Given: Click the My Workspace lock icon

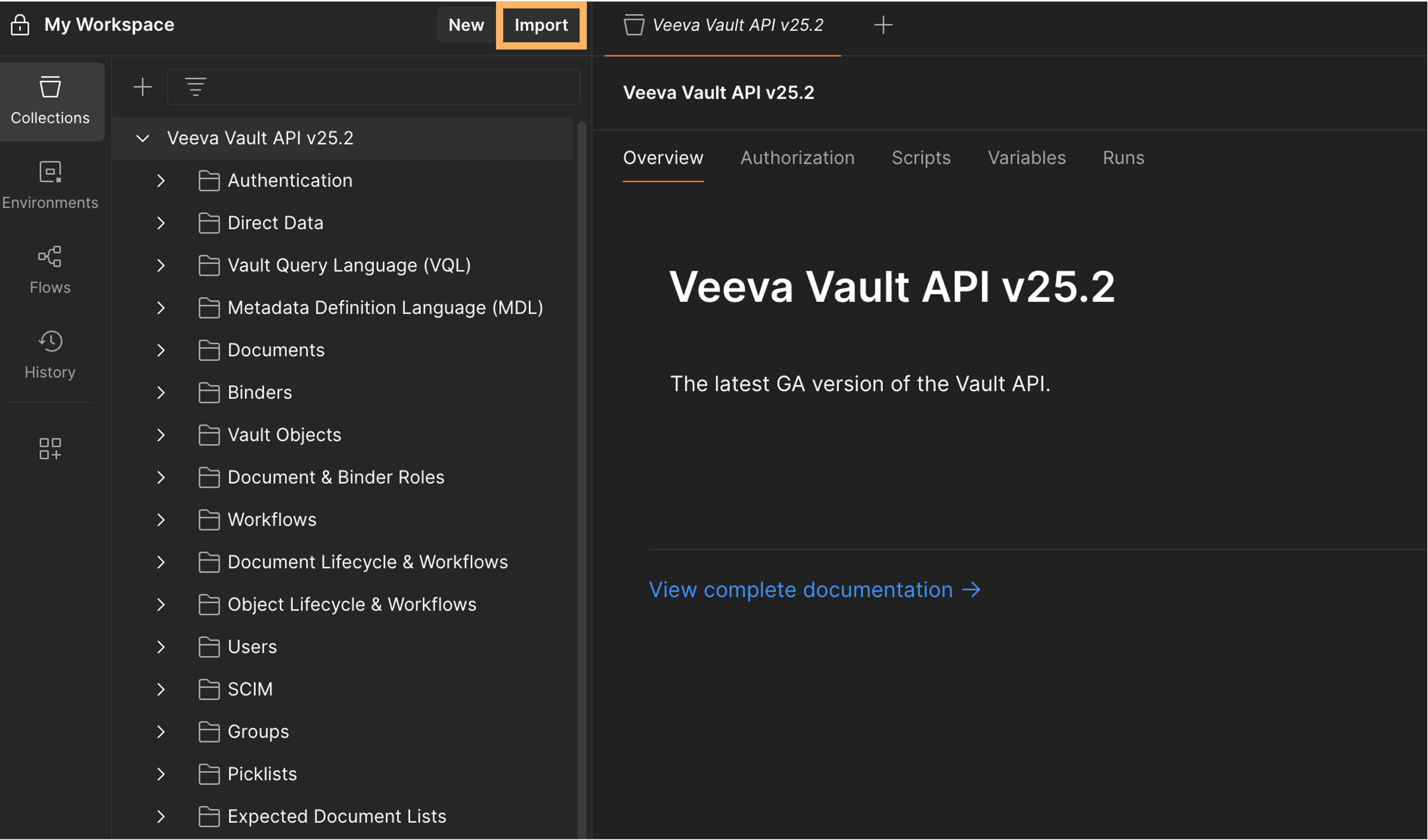Looking at the screenshot, I should pyautogui.click(x=20, y=25).
